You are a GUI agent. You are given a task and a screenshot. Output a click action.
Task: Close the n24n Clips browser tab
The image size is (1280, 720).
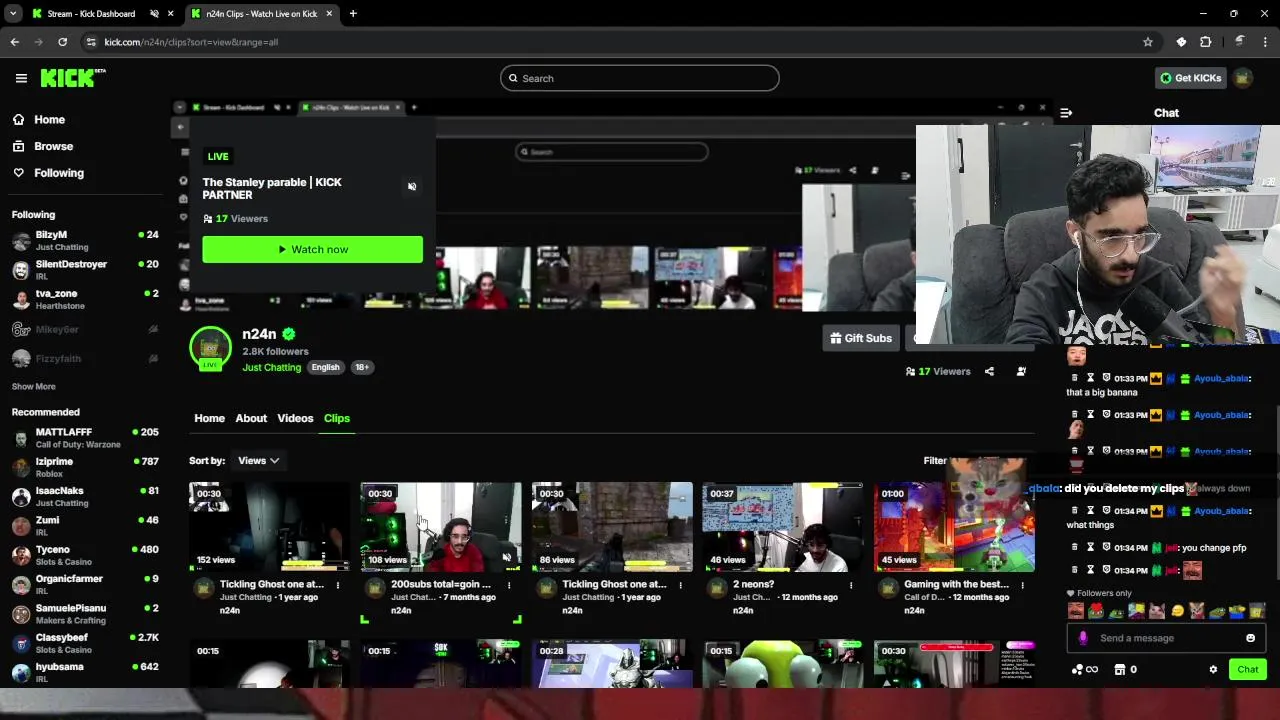point(329,13)
